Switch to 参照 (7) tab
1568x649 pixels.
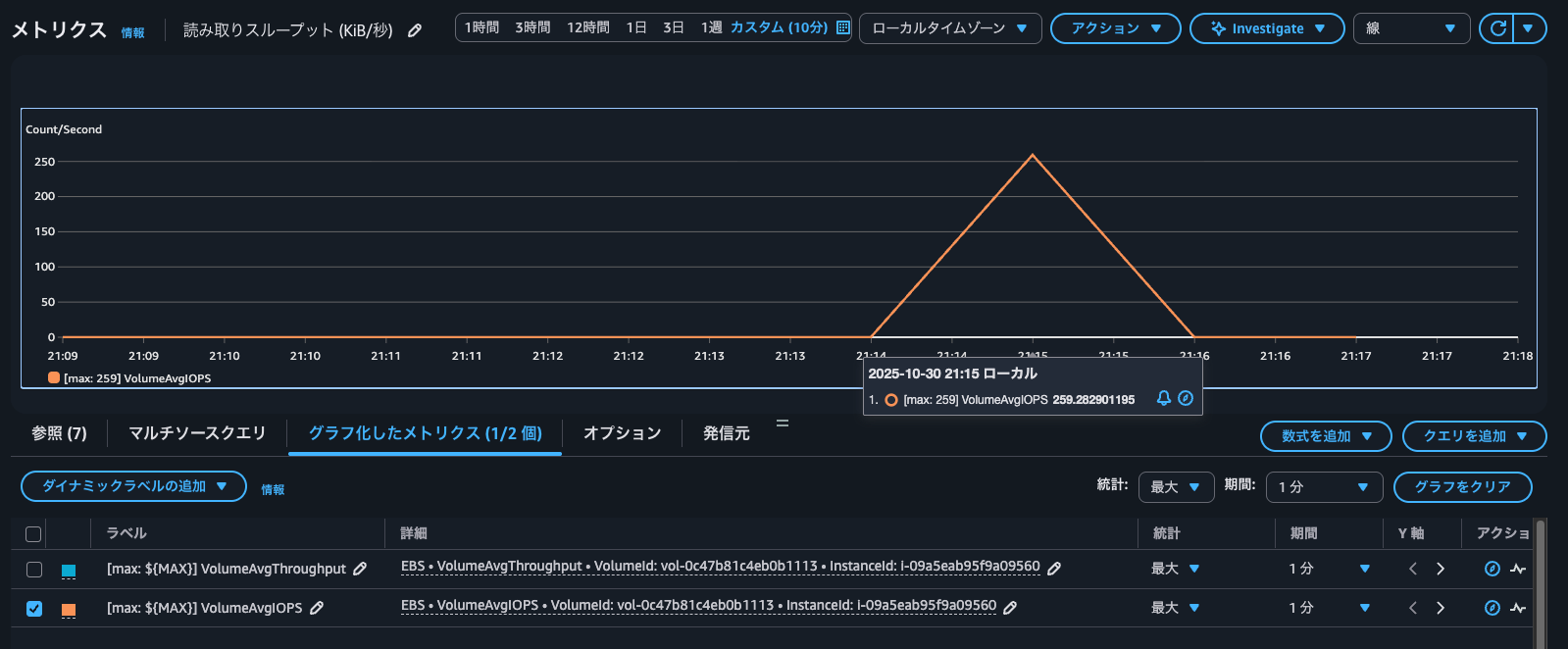tap(59, 433)
